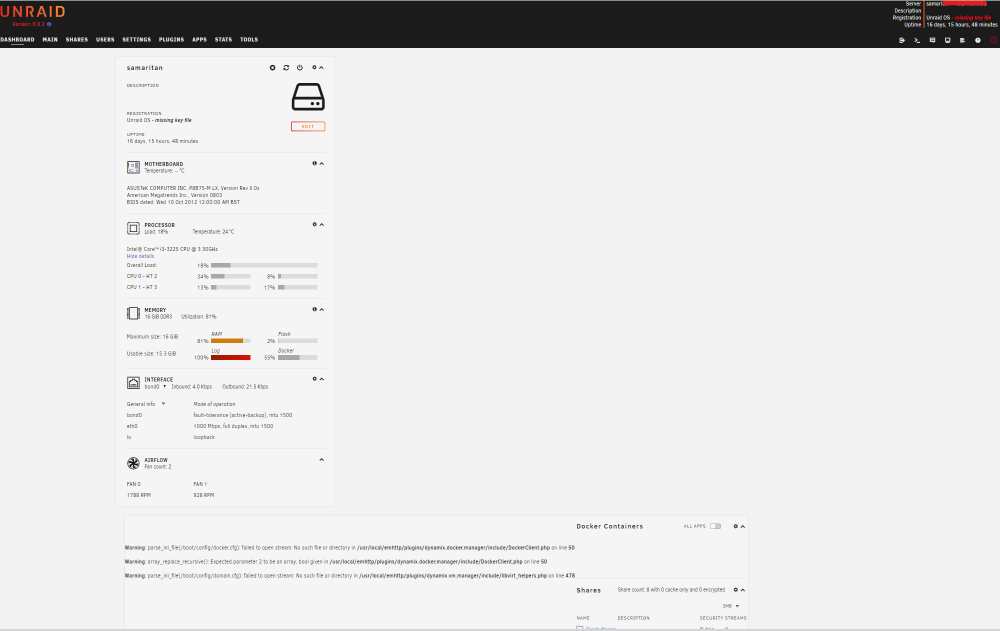The height and width of the screenshot is (631, 1000).
Task: Open the Tools menu tab
Action: (x=249, y=40)
